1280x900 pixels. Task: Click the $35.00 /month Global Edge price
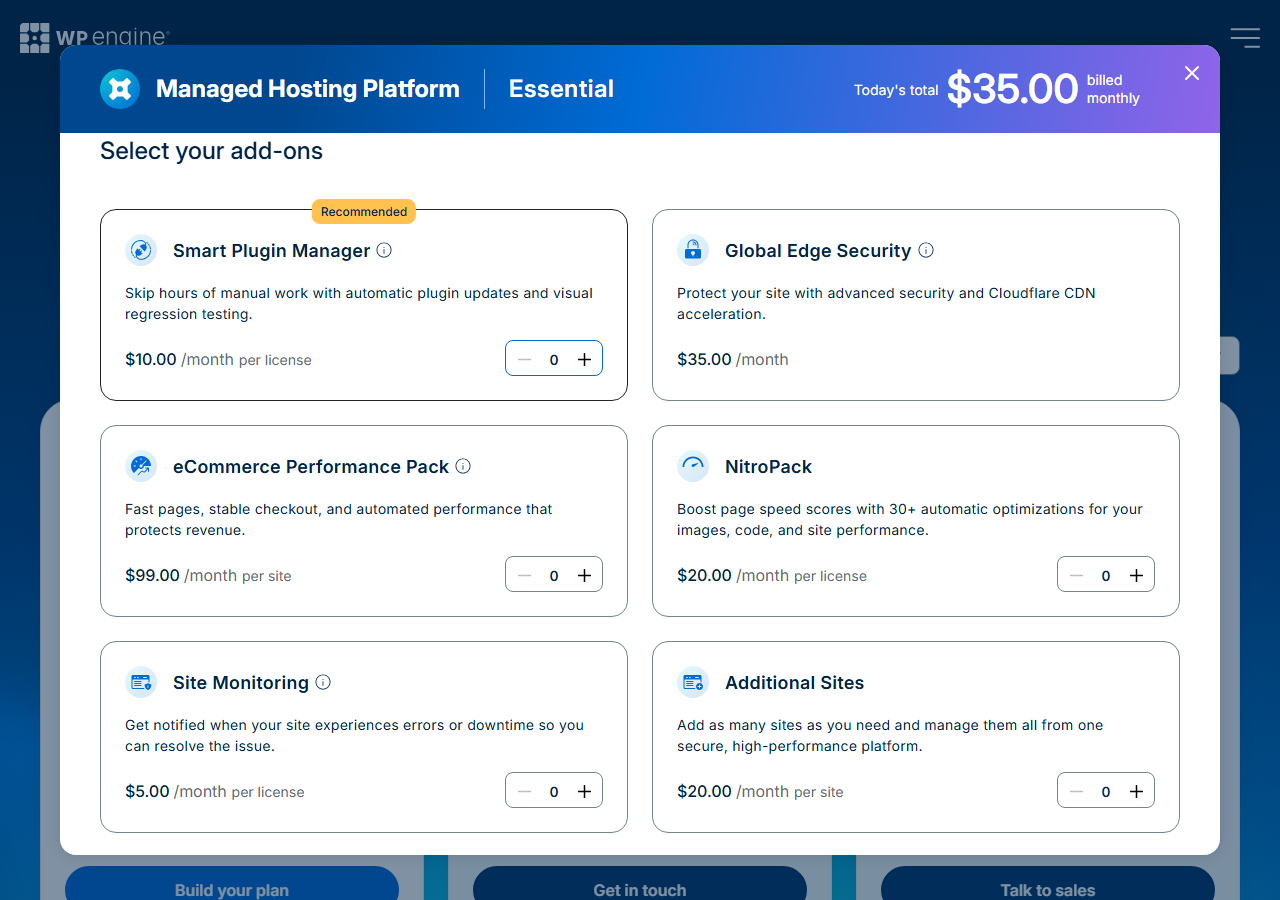pos(733,359)
